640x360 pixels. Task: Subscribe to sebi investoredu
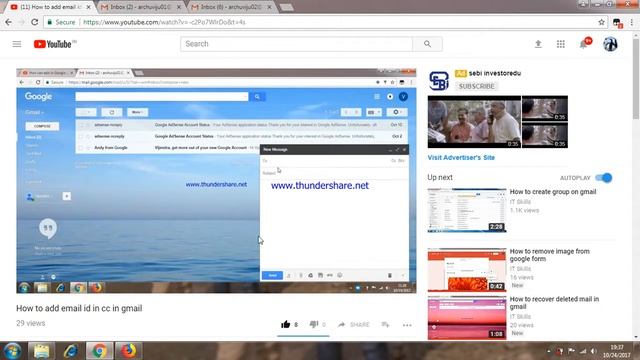pos(476,86)
